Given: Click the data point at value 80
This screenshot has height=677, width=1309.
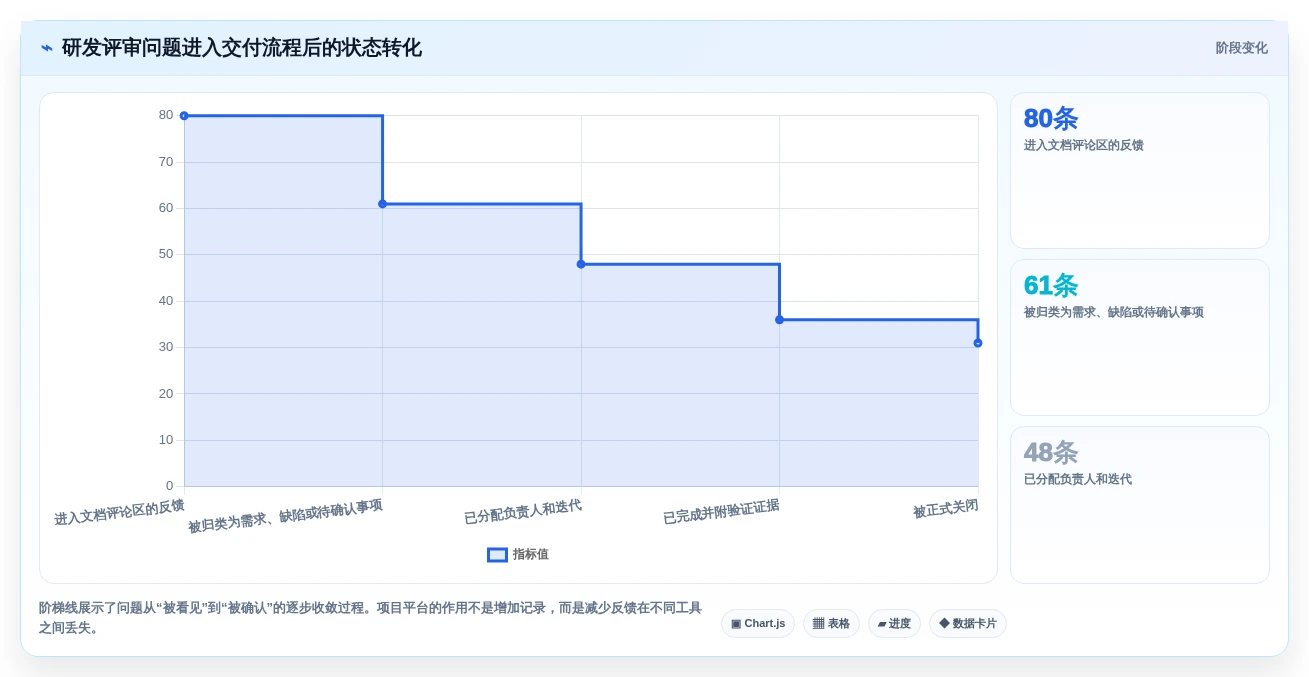Looking at the screenshot, I should (184, 116).
